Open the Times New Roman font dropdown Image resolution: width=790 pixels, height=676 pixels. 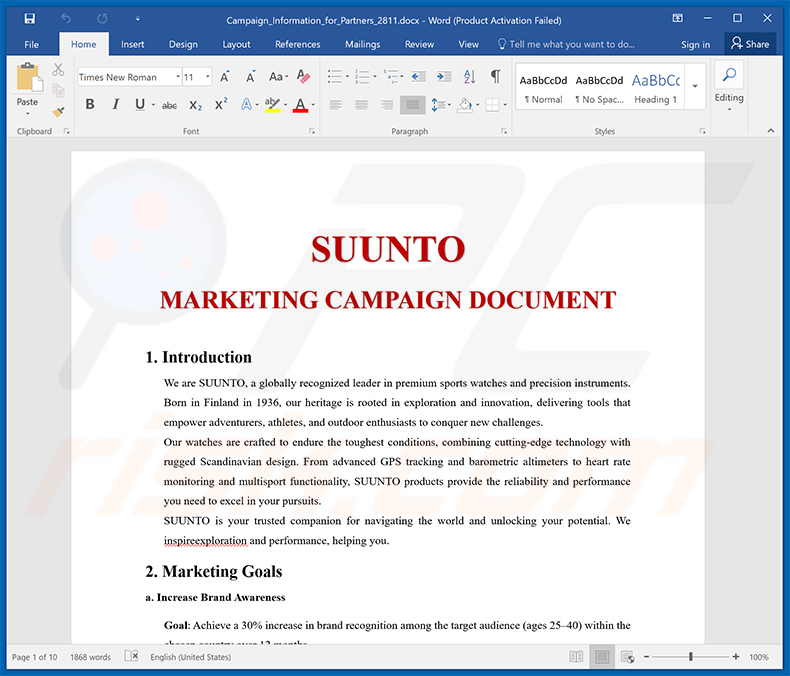click(178, 77)
